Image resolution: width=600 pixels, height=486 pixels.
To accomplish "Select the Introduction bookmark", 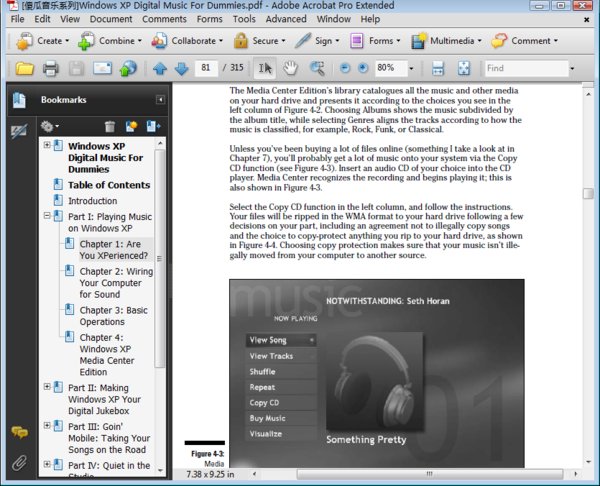I will coord(93,201).
